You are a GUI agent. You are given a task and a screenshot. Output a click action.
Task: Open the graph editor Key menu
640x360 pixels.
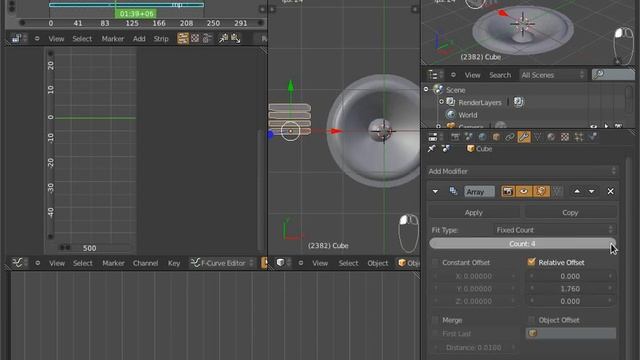(x=174, y=263)
